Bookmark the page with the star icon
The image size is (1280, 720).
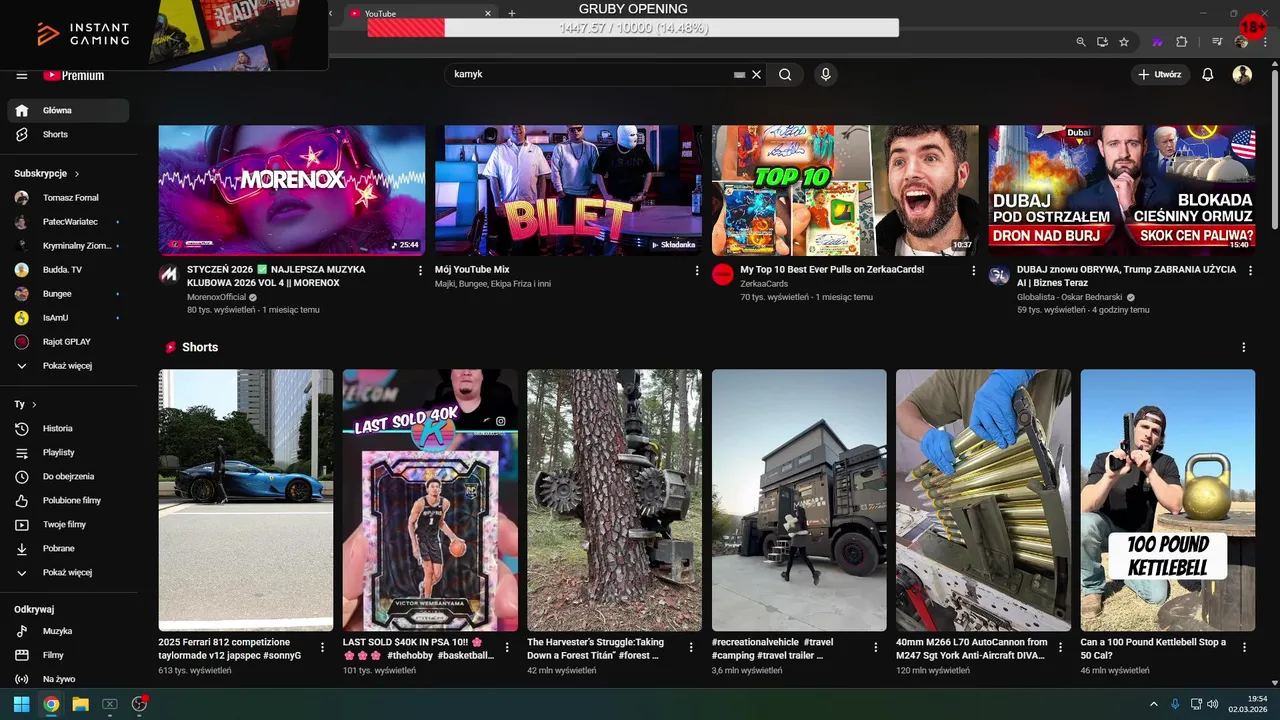coord(1124,42)
